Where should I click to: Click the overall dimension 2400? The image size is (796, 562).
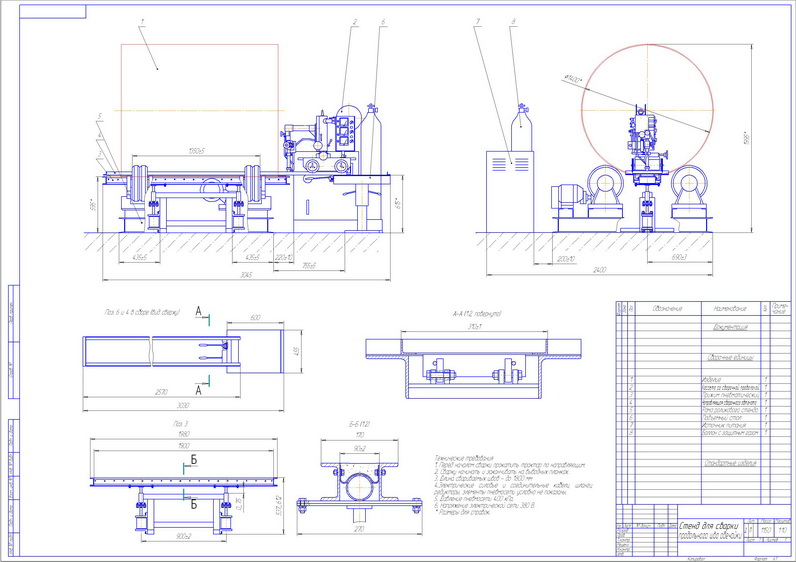600,270
